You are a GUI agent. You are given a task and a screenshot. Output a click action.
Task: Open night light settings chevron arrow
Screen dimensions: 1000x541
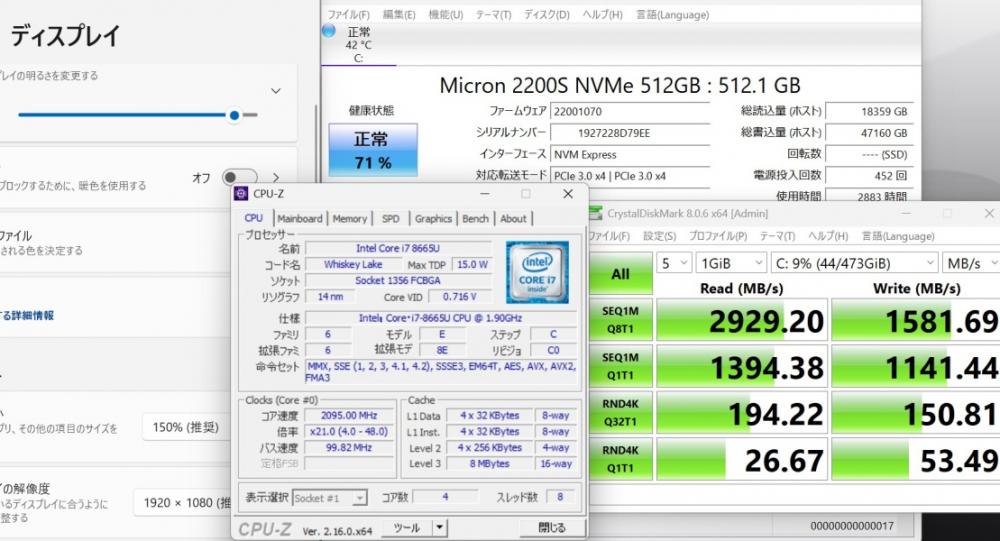point(276,177)
